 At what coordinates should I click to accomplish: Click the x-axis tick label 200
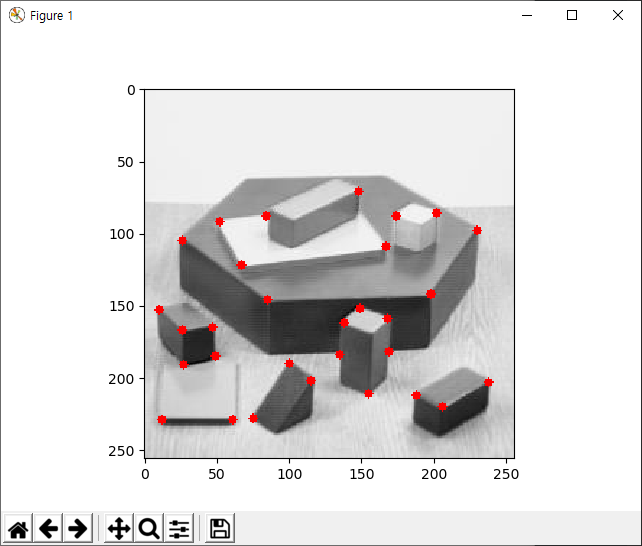point(434,474)
